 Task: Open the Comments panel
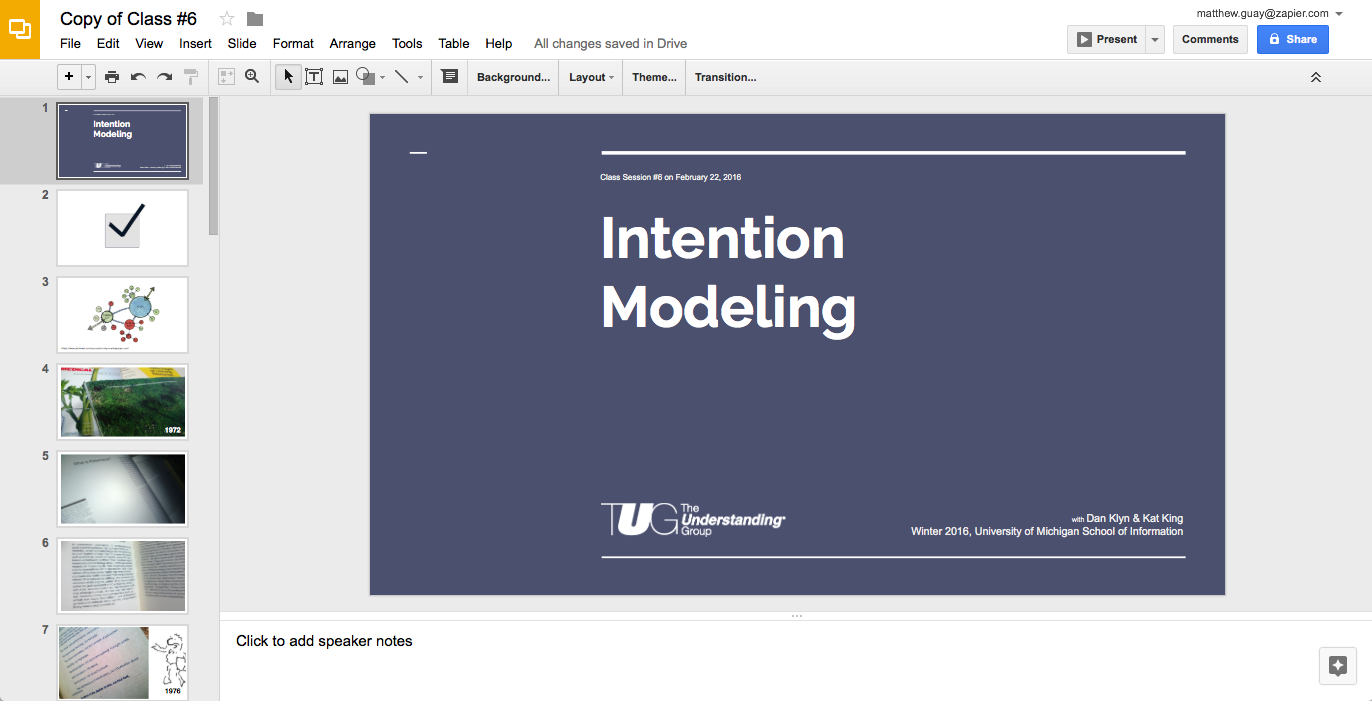pos(1210,38)
